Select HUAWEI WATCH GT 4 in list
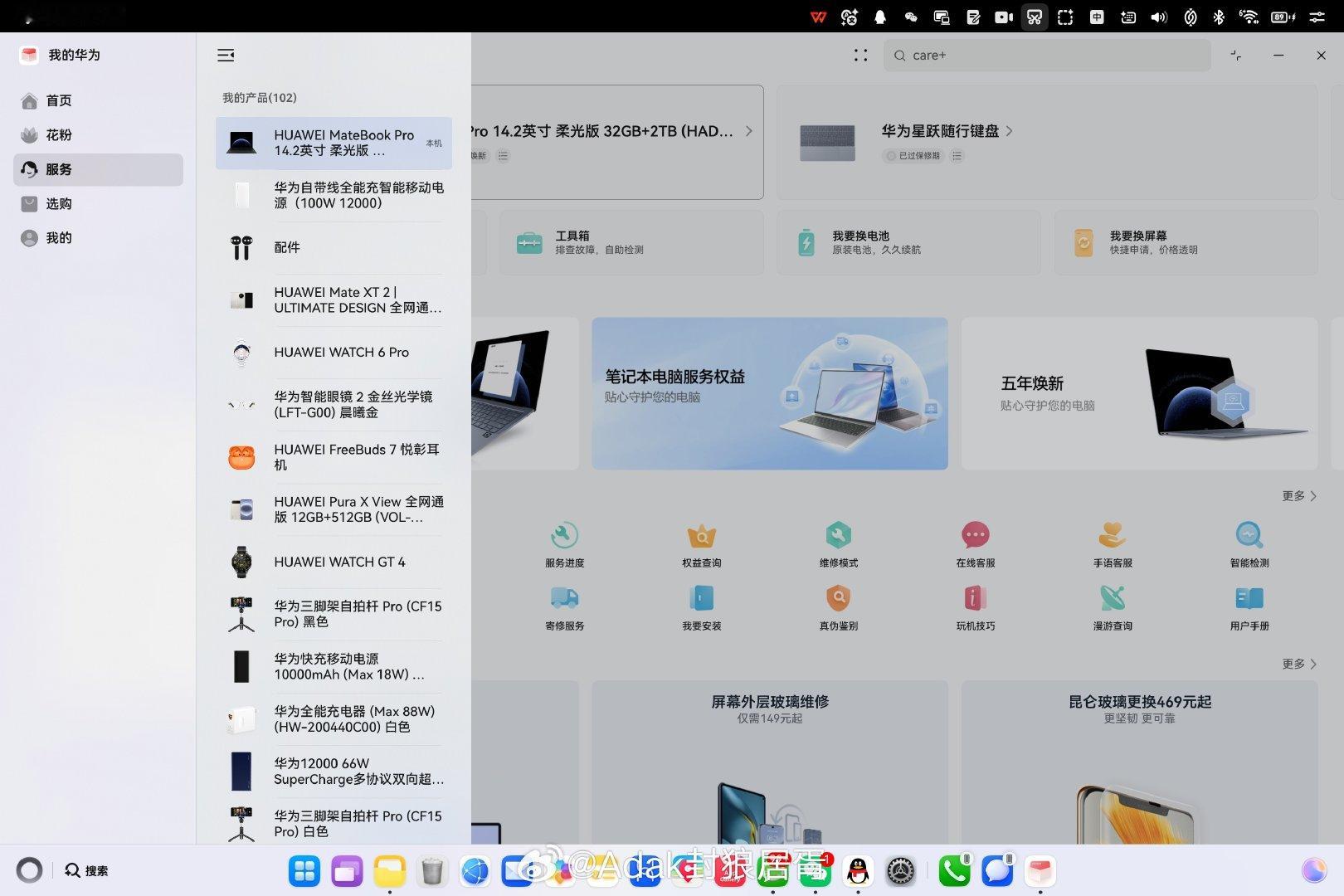This screenshot has width=1344, height=896. [x=334, y=562]
